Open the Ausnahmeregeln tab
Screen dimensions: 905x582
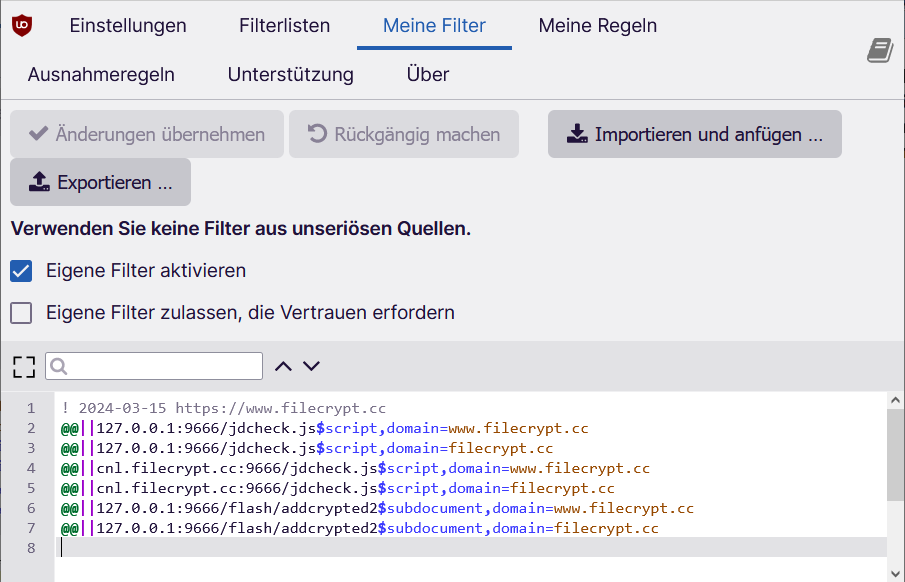tap(101, 75)
